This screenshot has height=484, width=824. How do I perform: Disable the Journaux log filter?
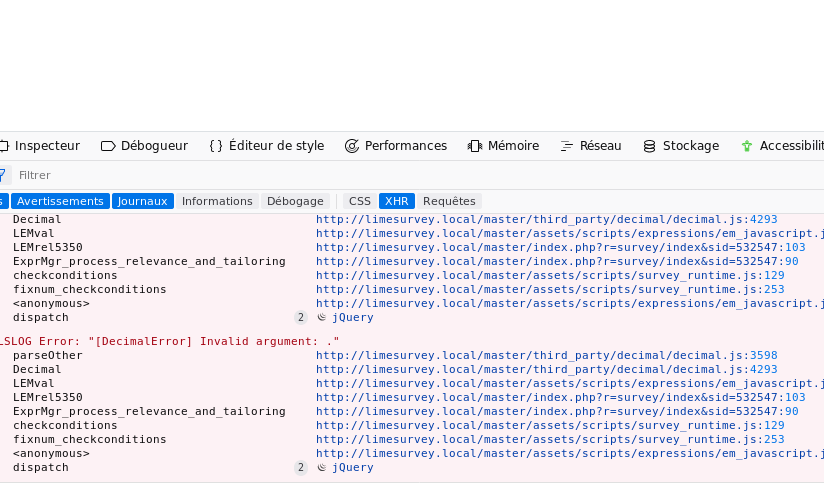pos(142,201)
